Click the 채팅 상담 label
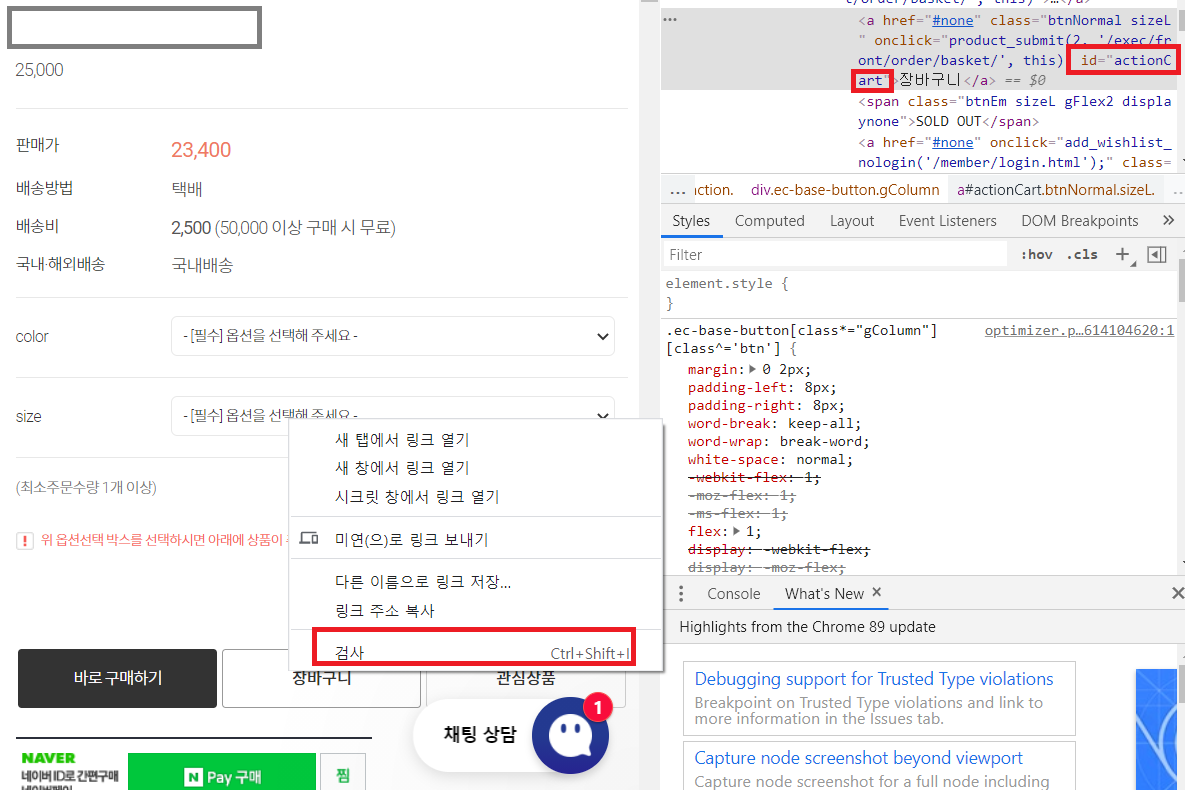 click(x=480, y=734)
